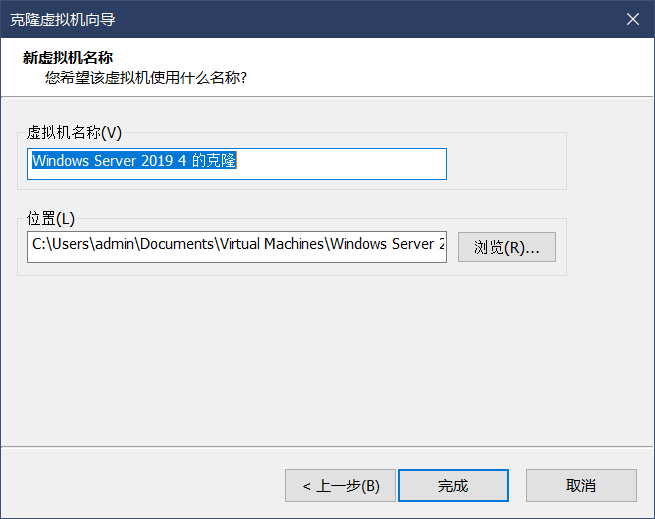This screenshot has height=519, width=655.
Task: Cancel the wizard with 取消 button
Action: pyautogui.click(x=581, y=486)
